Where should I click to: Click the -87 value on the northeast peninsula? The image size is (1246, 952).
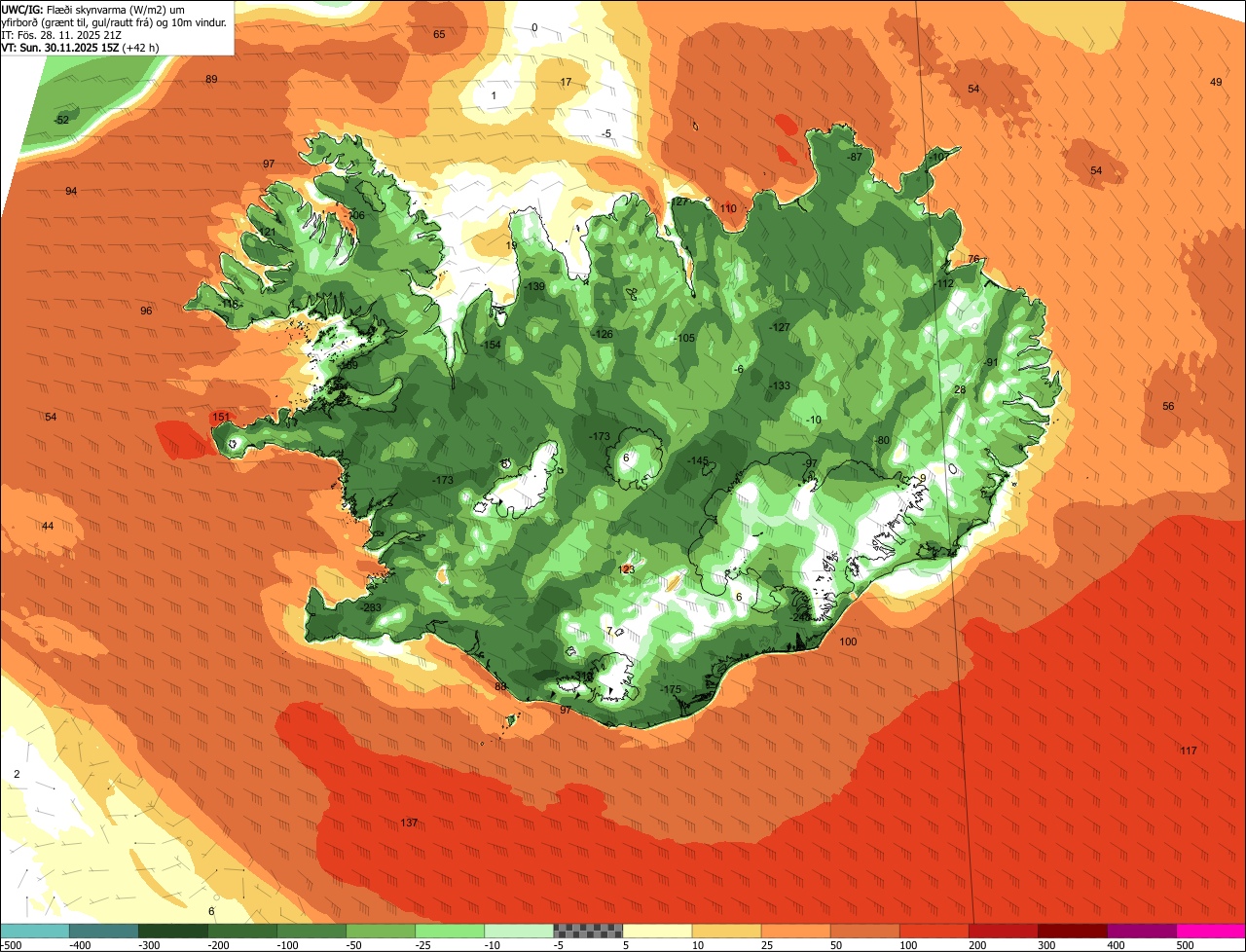coord(855,157)
